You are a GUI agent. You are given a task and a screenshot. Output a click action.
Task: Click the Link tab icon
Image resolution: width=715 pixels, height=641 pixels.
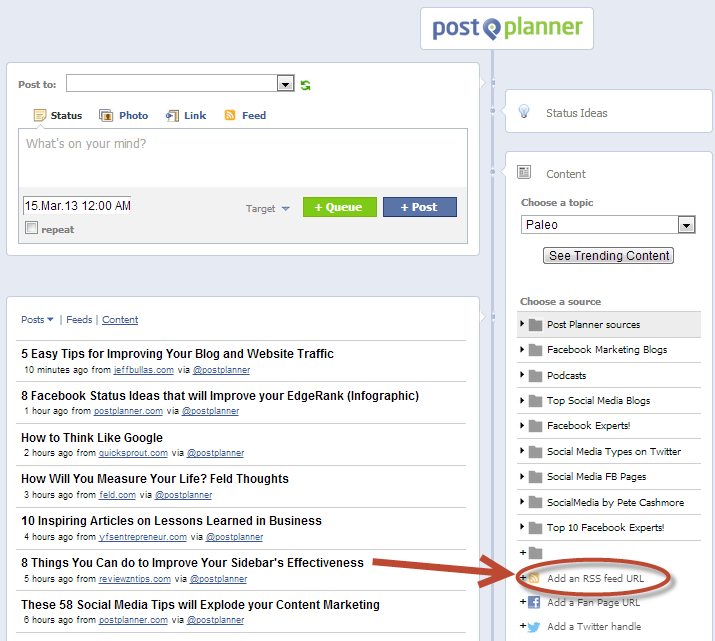point(172,116)
